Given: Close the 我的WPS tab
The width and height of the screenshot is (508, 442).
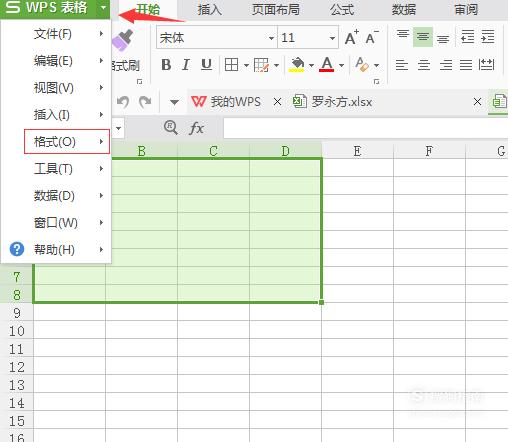Looking at the screenshot, I should tap(277, 101).
